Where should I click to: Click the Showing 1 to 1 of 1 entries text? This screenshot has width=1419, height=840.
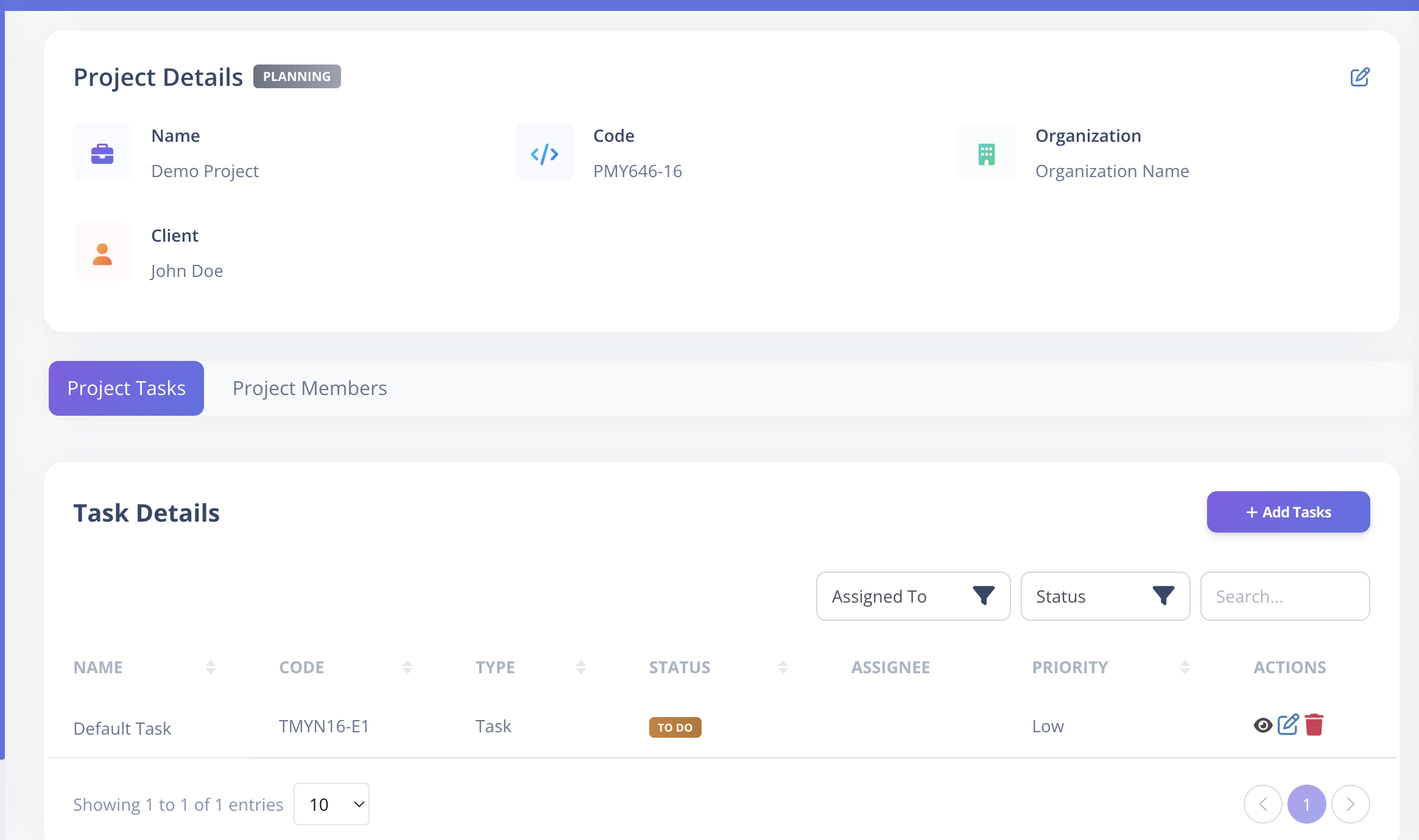[178, 805]
